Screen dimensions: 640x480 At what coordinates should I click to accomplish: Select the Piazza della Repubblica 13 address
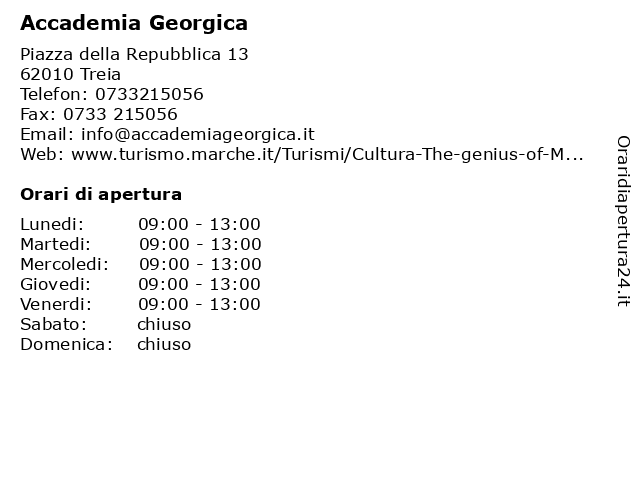coord(134,54)
